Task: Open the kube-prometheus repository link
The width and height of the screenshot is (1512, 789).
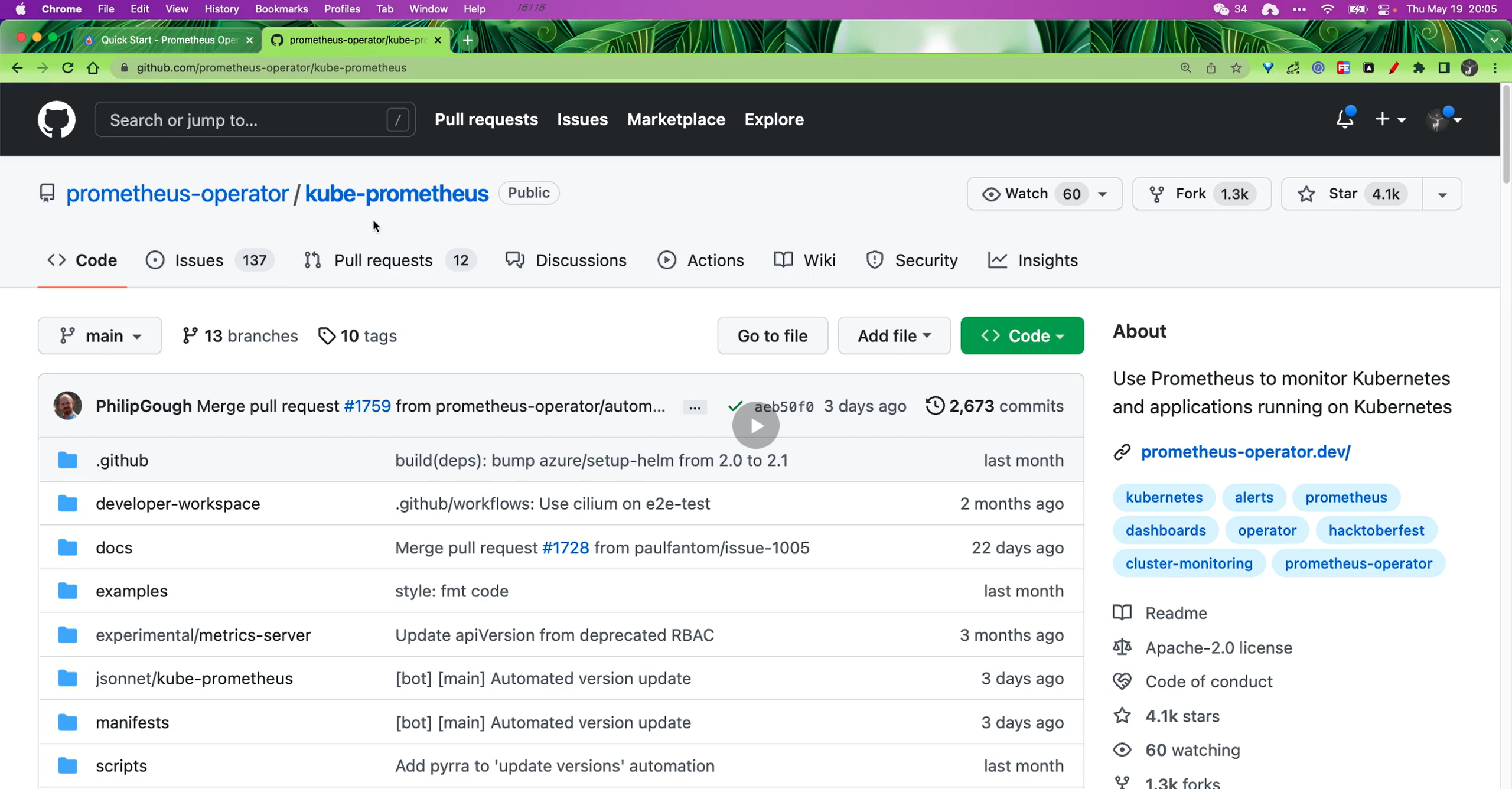Action: [x=396, y=193]
